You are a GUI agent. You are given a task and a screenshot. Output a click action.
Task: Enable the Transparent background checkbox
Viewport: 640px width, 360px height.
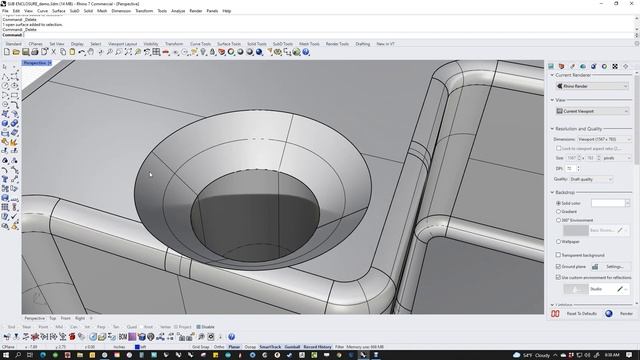tap(558, 255)
